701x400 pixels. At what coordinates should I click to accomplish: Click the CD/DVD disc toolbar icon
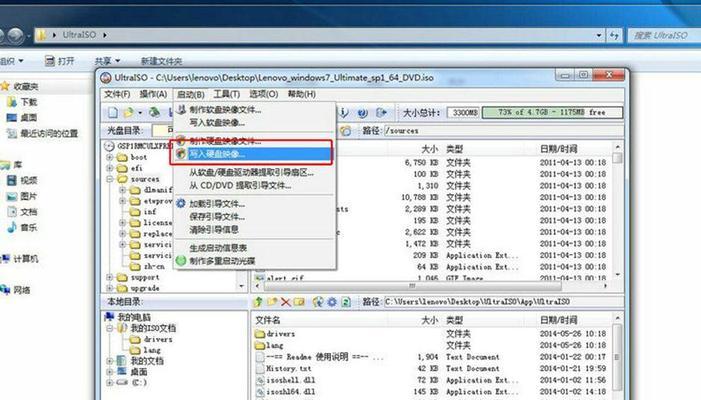(155, 113)
